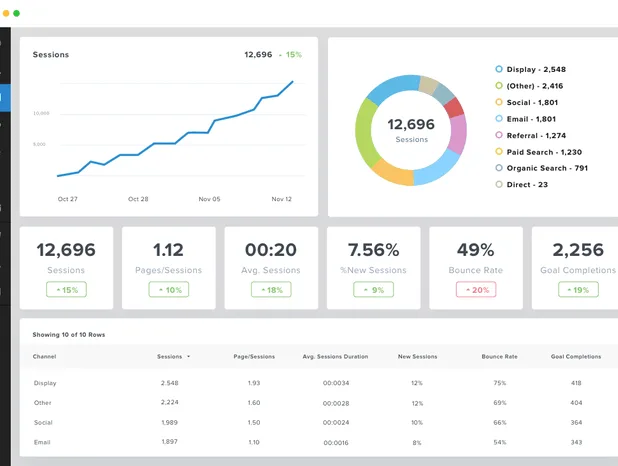Click the red 20% Bounce Rate badge

pyautogui.click(x=476, y=290)
